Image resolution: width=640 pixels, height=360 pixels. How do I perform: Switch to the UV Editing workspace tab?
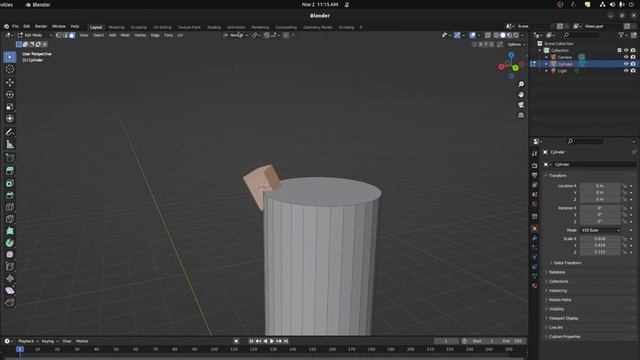pyautogui.click(x=162, y=27)
